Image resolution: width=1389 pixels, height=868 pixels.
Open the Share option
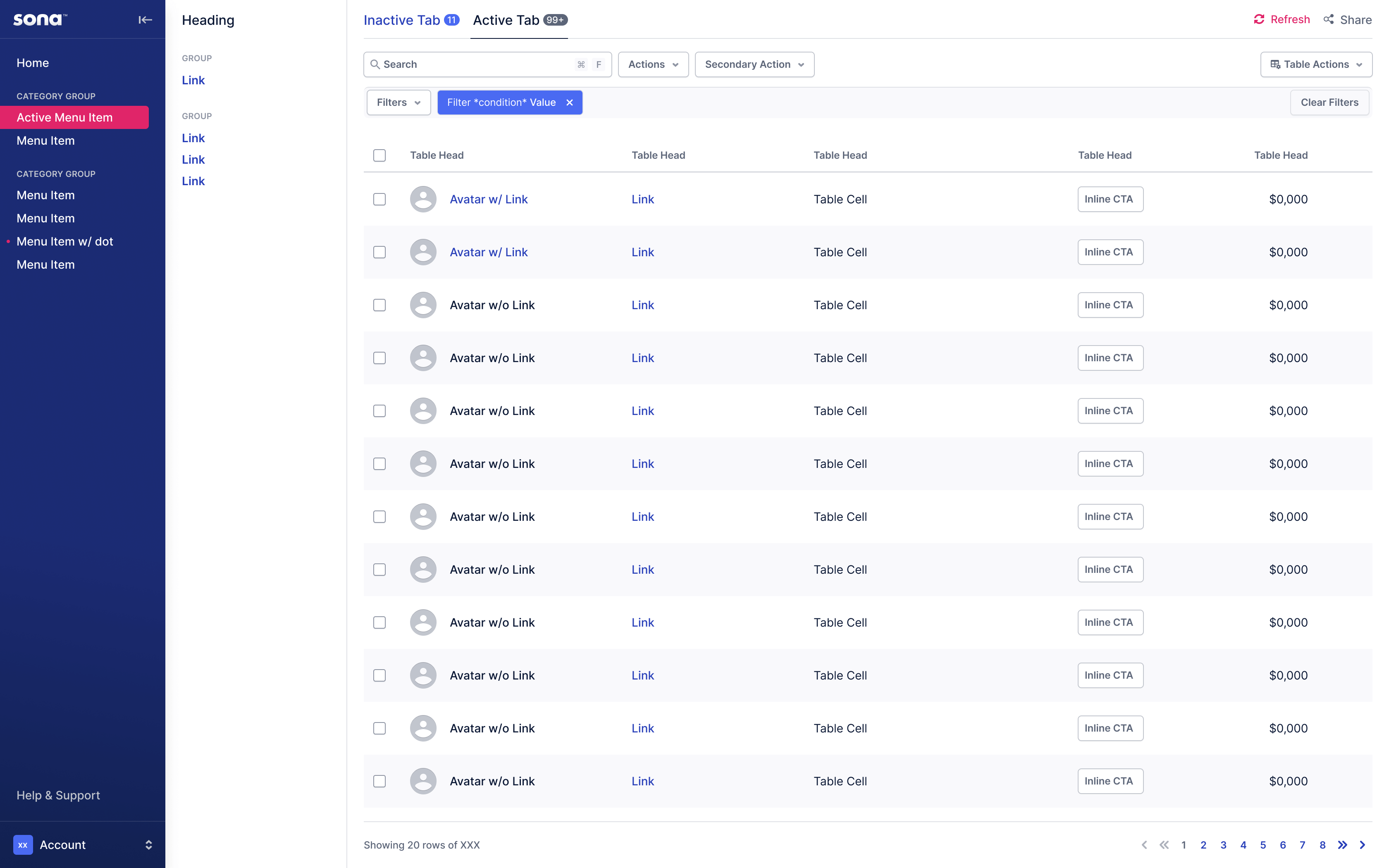(1347, 19)
